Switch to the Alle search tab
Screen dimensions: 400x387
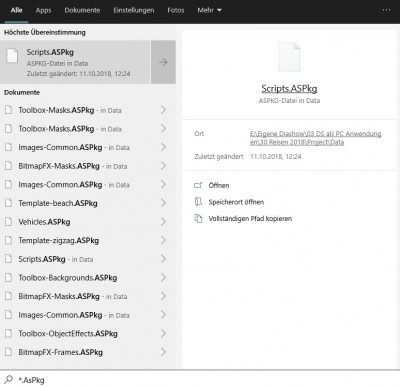pyautogui.click(x=16, y=10)
